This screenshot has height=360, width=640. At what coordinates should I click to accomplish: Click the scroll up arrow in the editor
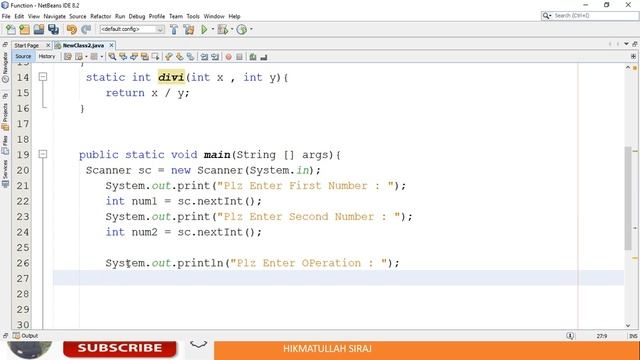tap(628, 67)
